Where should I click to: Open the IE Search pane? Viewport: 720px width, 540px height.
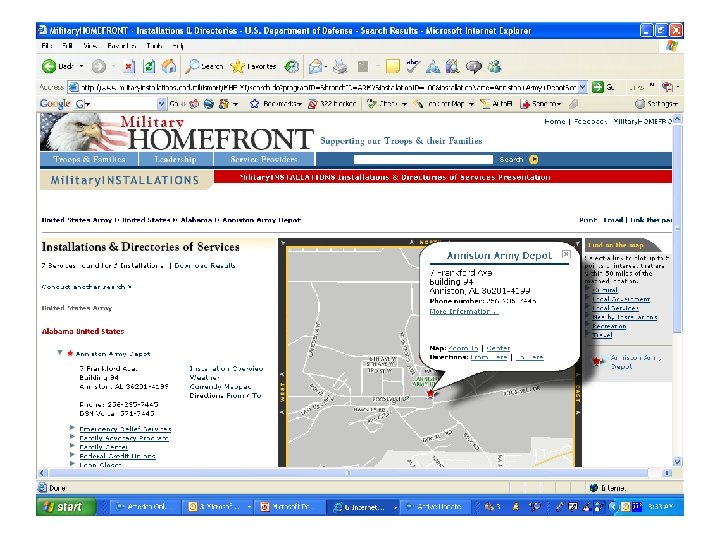[204, 67]
